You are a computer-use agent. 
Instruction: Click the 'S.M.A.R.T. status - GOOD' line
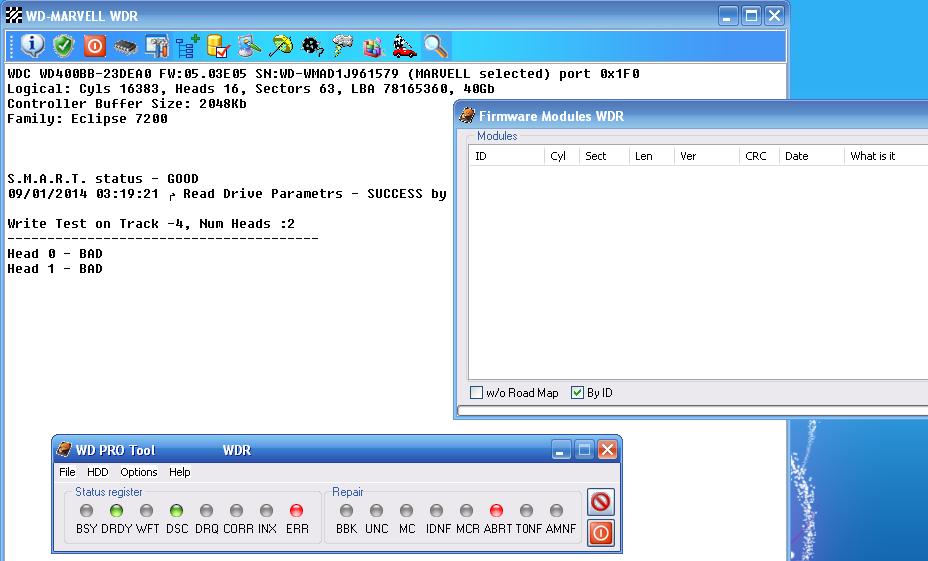103,179
